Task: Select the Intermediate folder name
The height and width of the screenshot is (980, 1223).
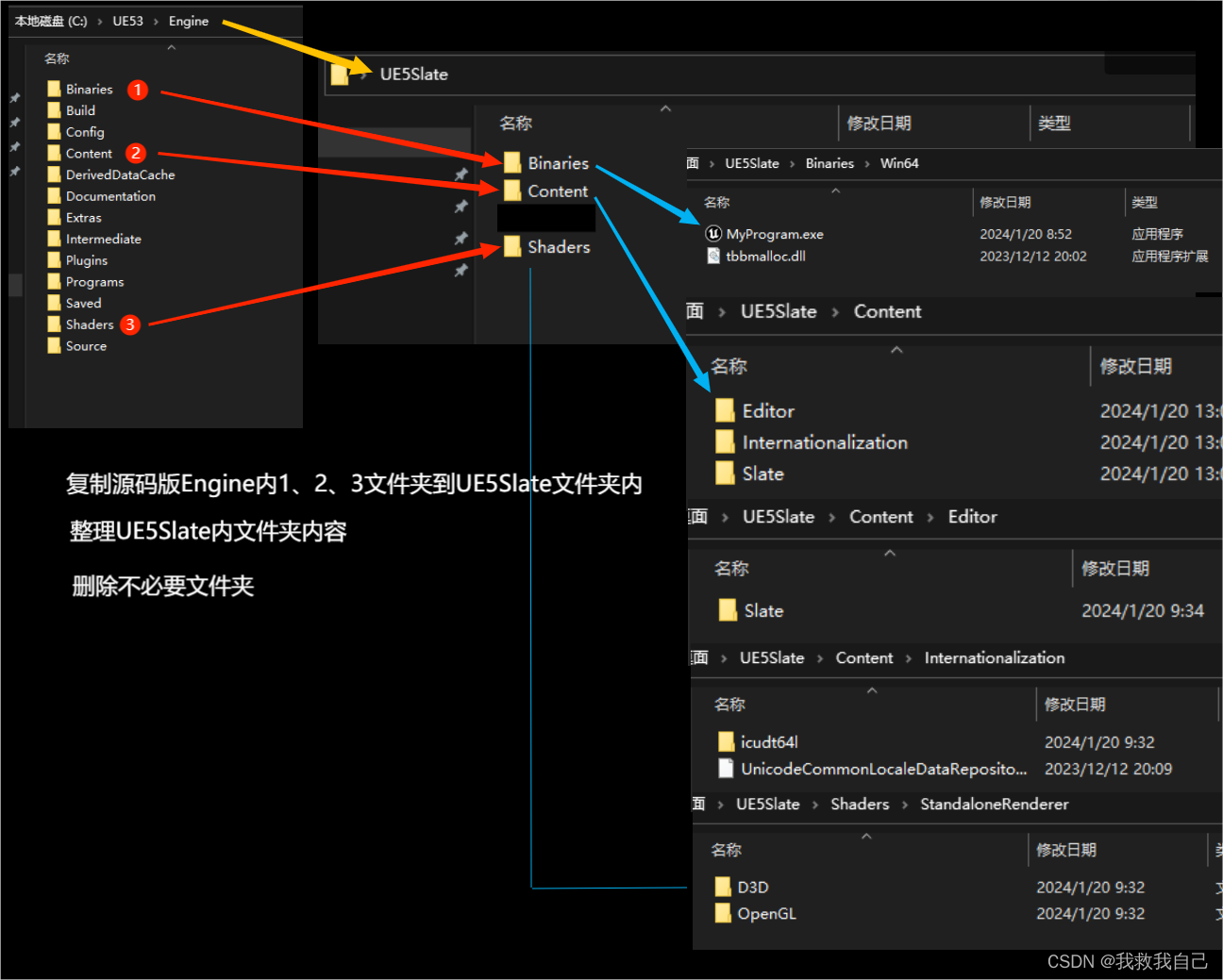Action: coord(104,239)
